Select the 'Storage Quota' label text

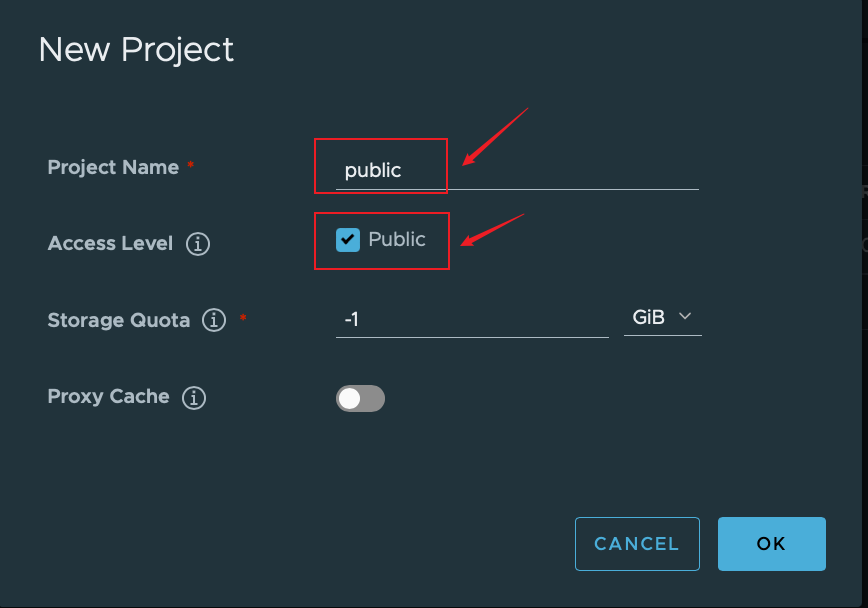pyautogui.click(x=119, y=321)
